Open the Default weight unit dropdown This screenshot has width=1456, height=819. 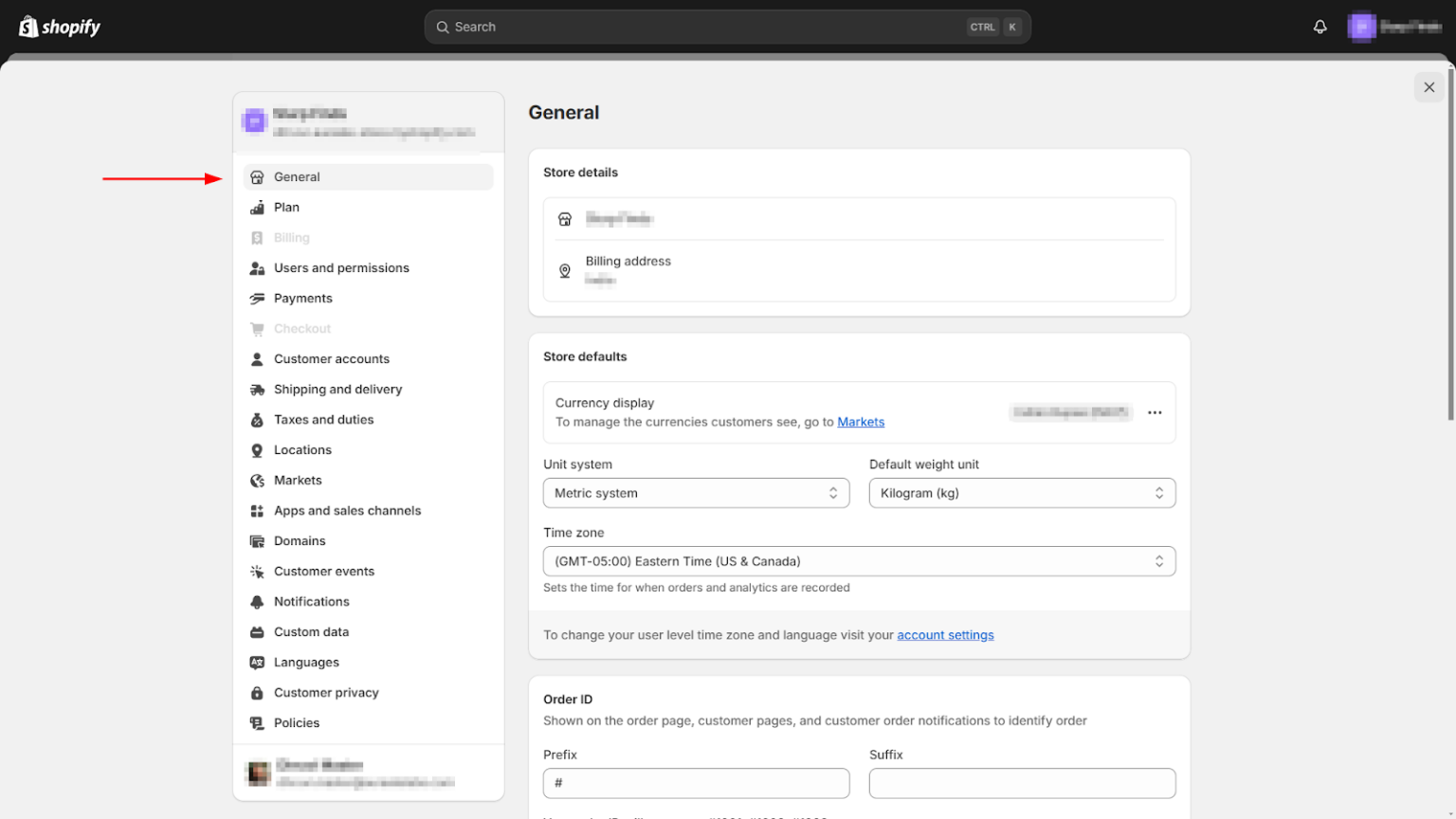1022,493
